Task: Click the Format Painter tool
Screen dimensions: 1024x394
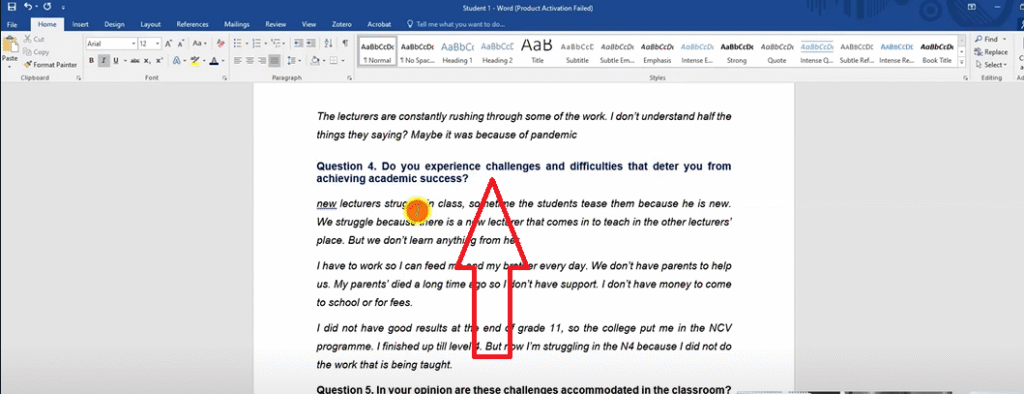Action: (50, 65)
